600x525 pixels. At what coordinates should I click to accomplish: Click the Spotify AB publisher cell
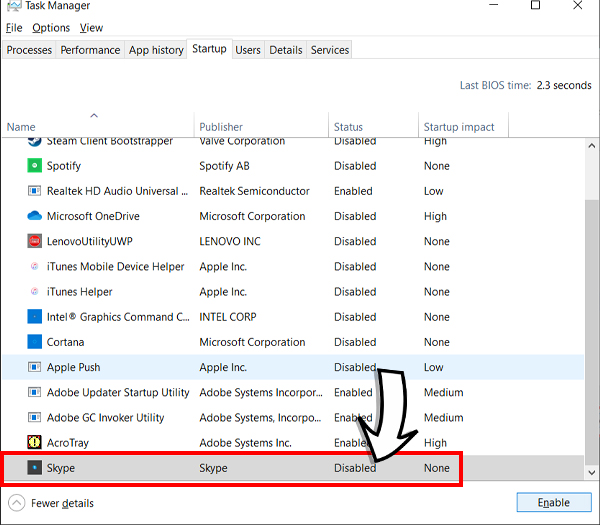[224, 166]
